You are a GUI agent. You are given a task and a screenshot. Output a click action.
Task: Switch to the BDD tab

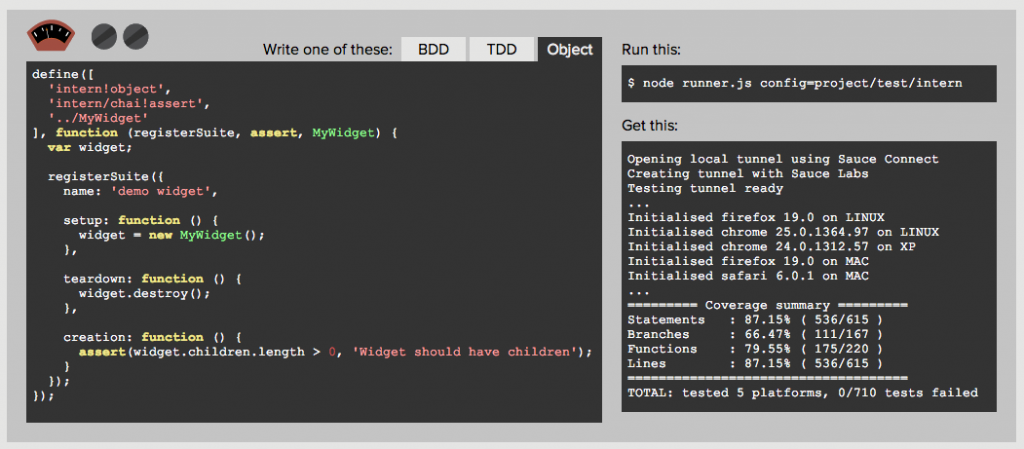434,50
